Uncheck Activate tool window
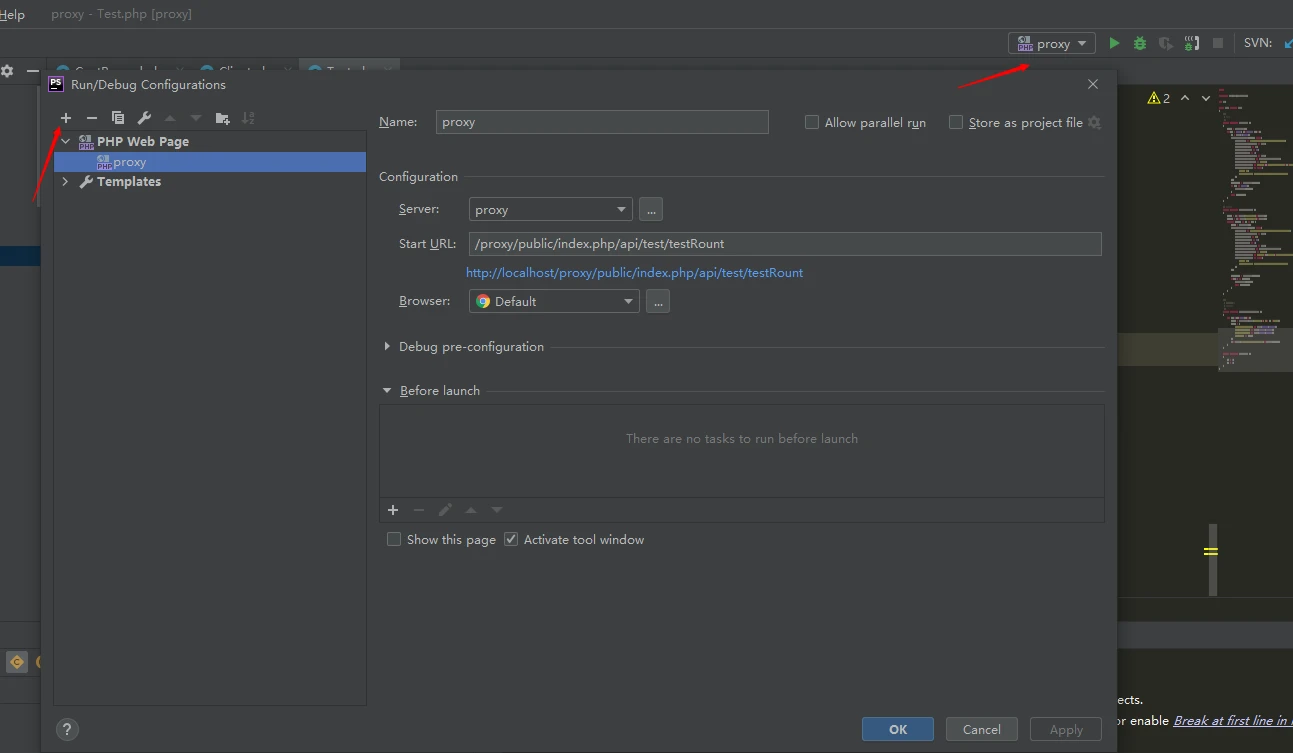This screenshot has height=753, width=1293. click(x=511, y=539)
